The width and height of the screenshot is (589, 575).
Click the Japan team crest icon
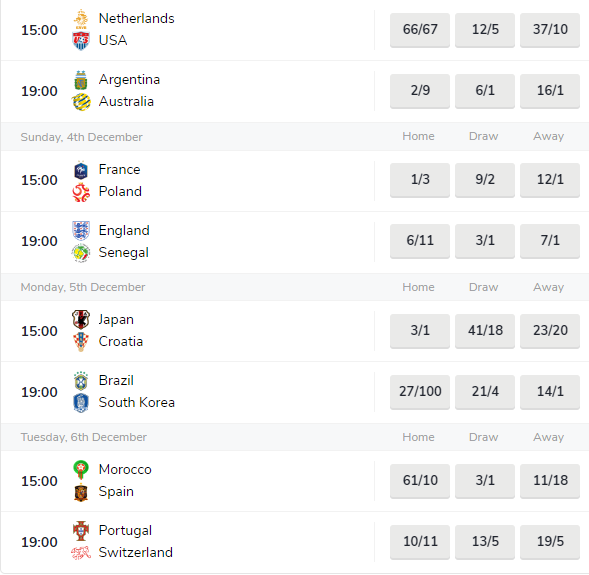pyautogui.click(x=81, y=320)
